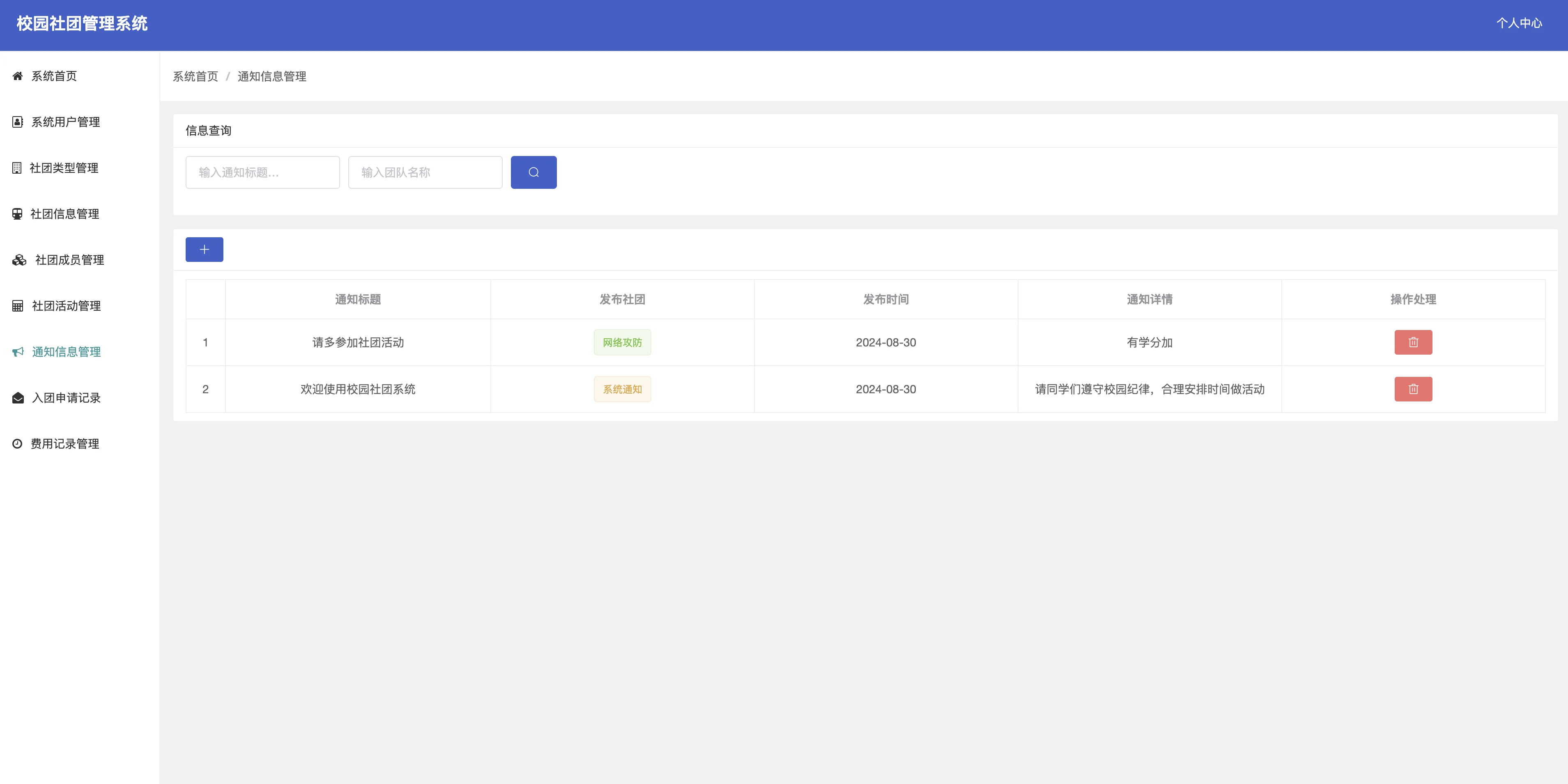This screenshot has width=1568, height=784.
Task: Open 个人中心 in the top bar
Action: coord(1519,23)
